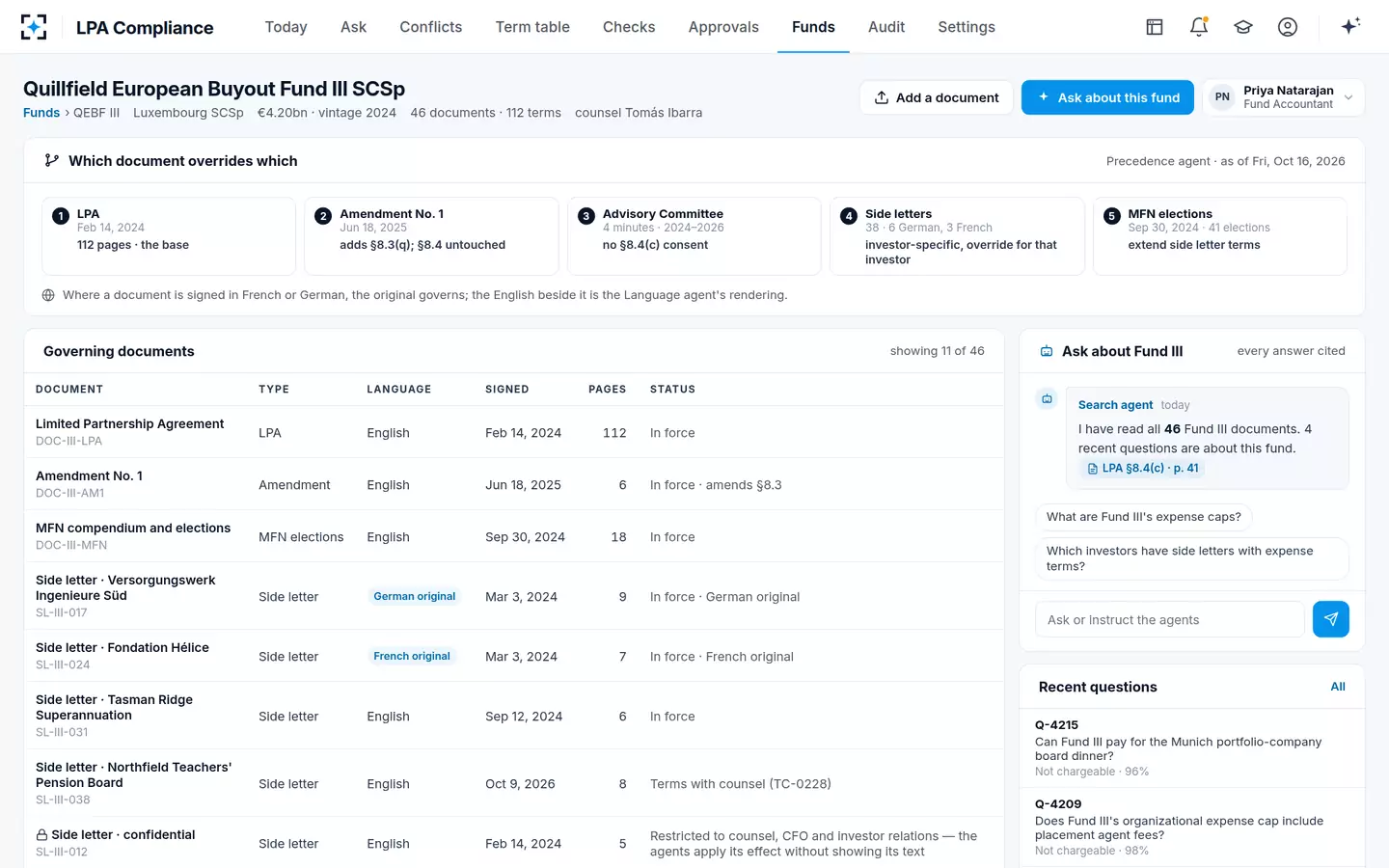
Task: Click the globe icon in language note
Action: click(x=48, y=295)
